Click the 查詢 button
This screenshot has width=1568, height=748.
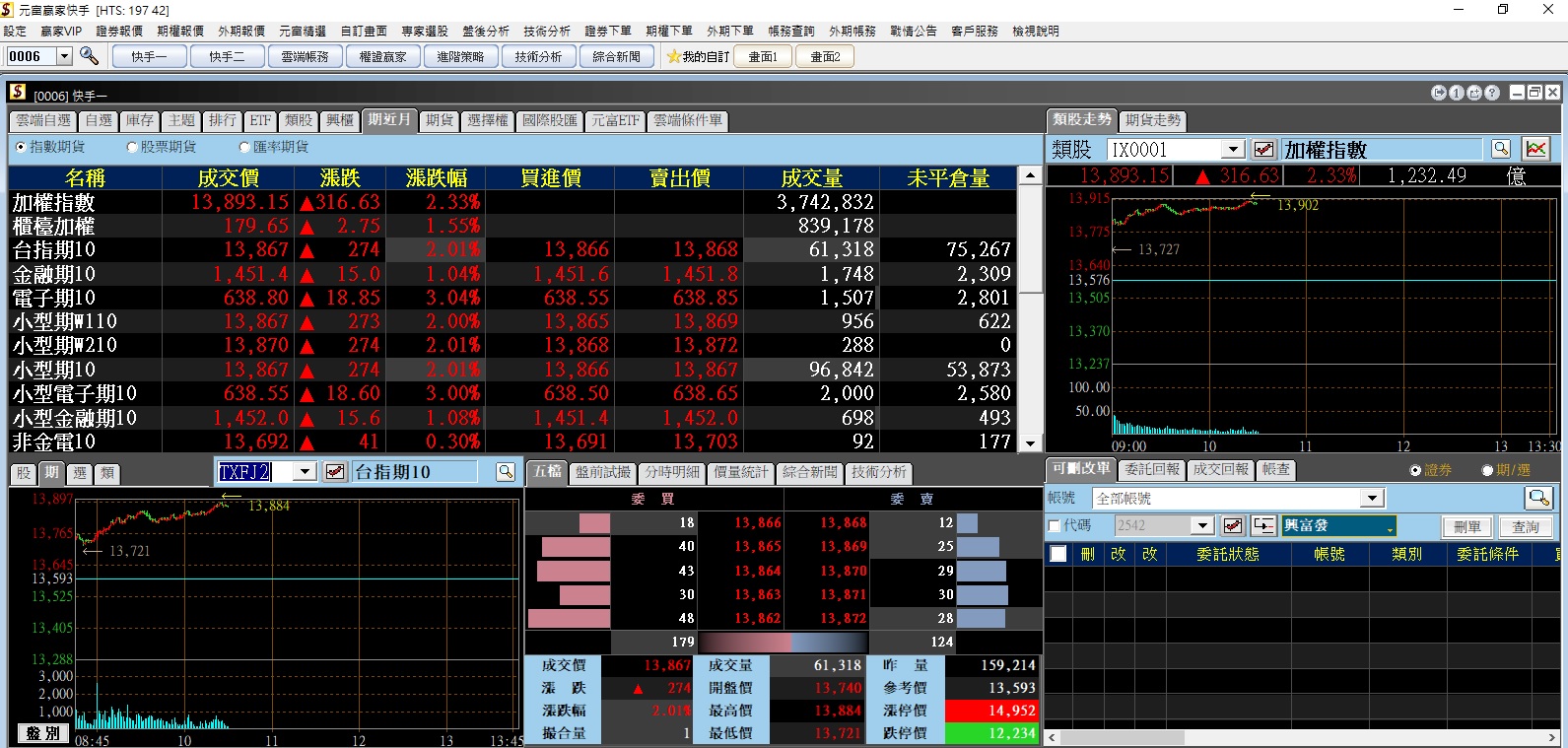1525,527
